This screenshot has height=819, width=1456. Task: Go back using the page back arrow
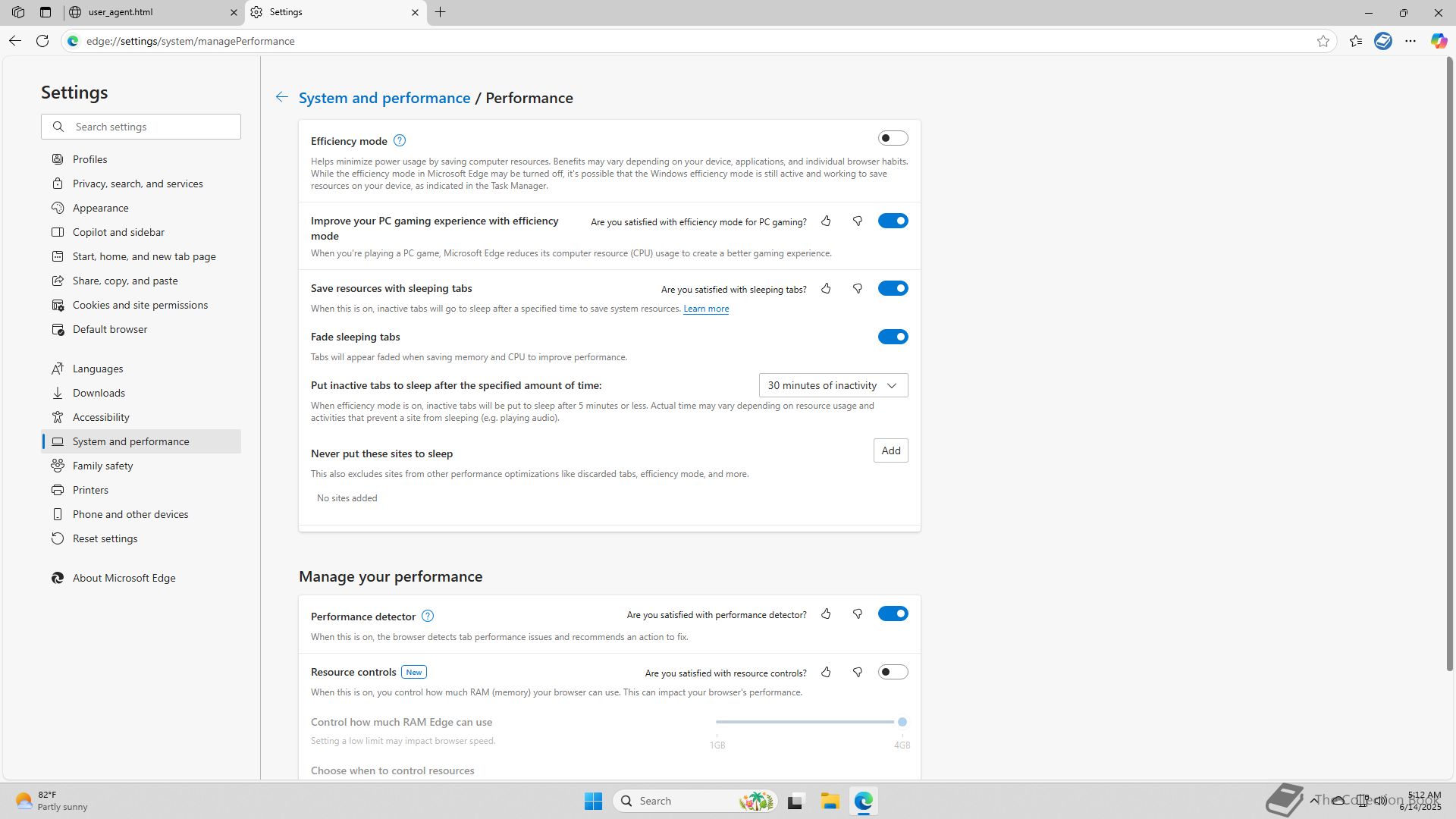coord(281,97)
